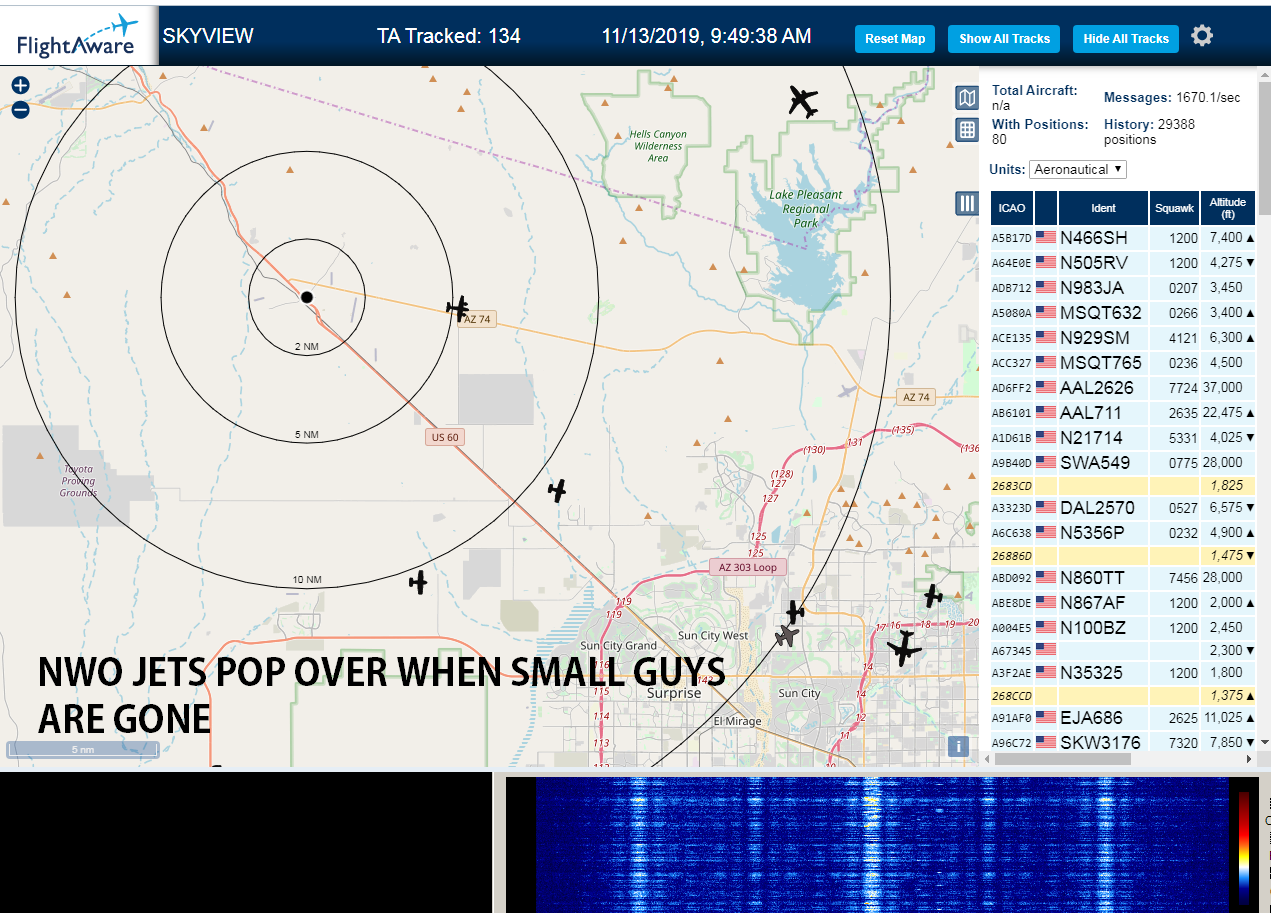
Task: Click the TA Tracked: 134 counter
Action: (448, 36)
